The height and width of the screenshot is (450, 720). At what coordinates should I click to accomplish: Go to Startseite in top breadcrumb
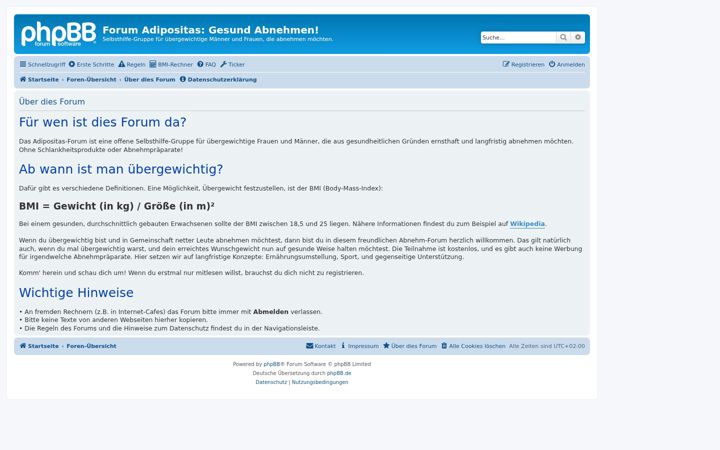39,80
